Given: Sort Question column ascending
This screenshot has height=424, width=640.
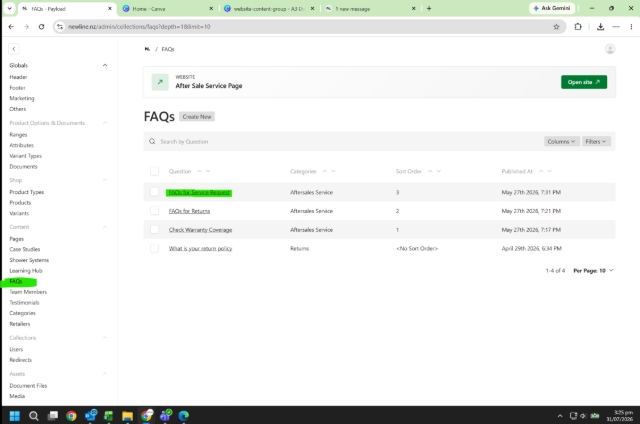Looking at the screenshot, I should pyautogui.click(x=199, y=171).
